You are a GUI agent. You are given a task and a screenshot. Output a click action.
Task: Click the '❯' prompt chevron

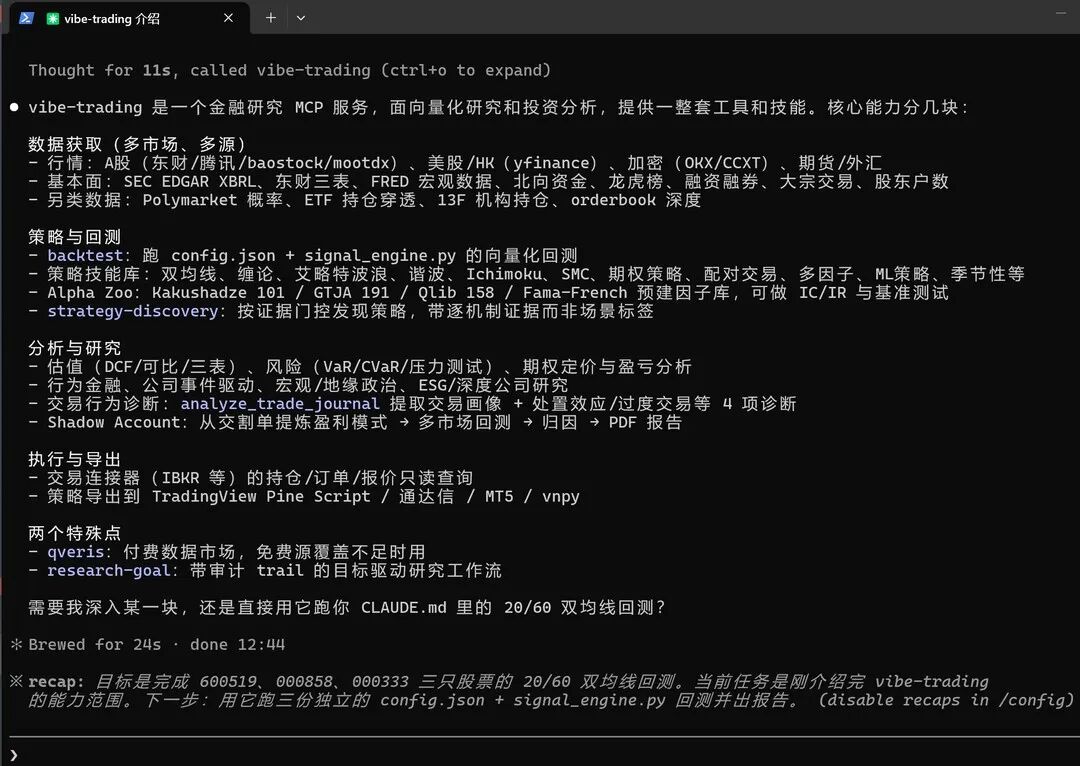[14, 756]
